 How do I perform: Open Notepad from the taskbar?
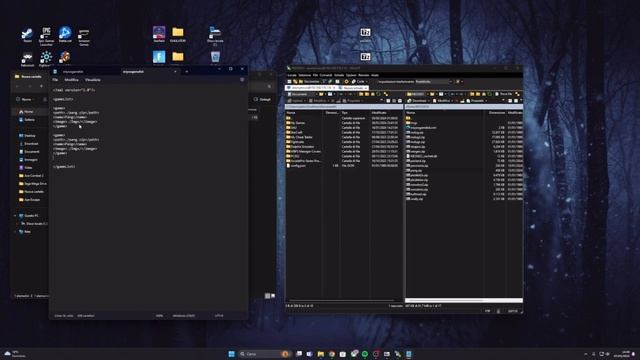[409, 354]
